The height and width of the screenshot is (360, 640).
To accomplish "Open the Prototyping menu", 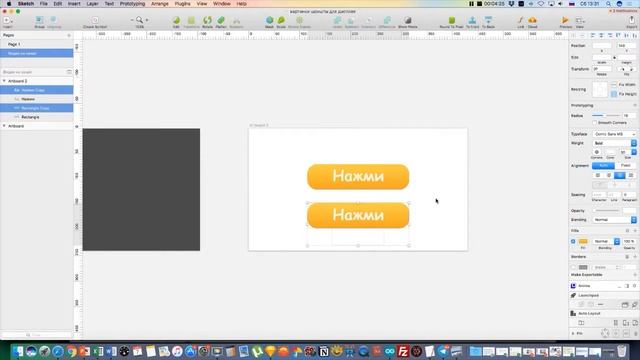I will [132, 4].
